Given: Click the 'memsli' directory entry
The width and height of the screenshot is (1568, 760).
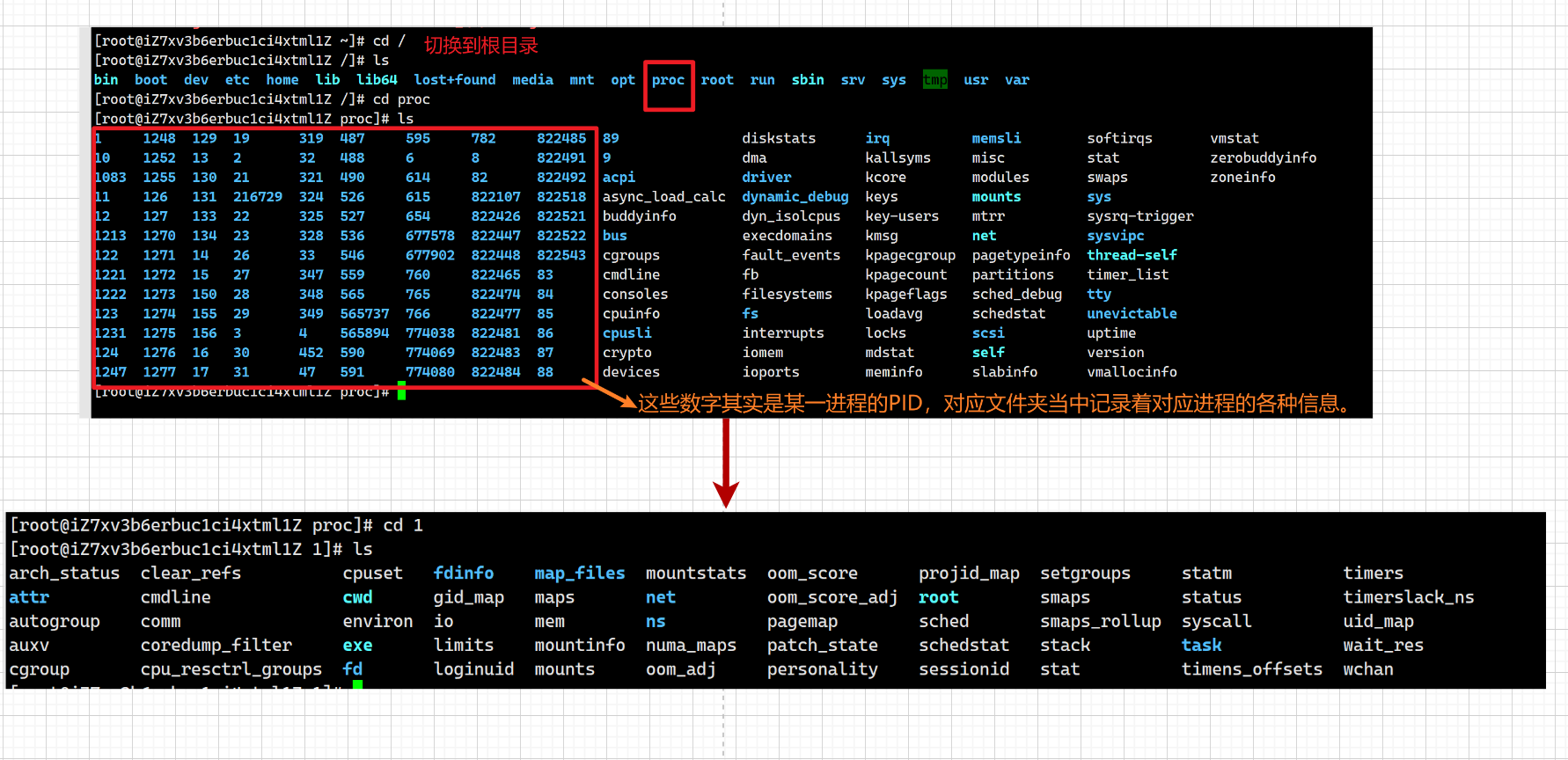Looking at the screenshot, I should (996, 139).
